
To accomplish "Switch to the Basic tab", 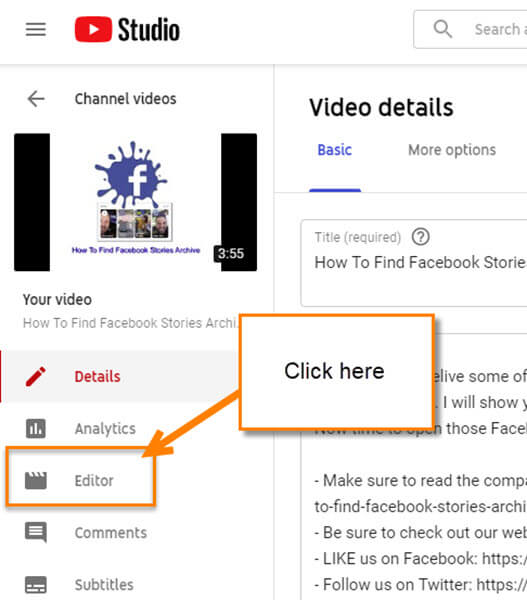I will coord(334,150).
